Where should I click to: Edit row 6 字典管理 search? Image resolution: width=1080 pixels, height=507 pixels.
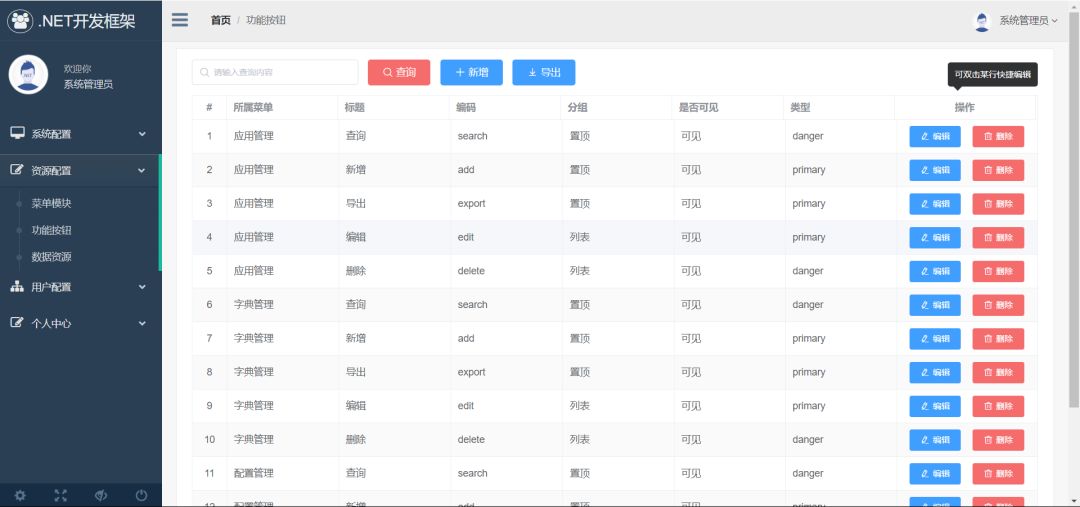coord(935,305)
